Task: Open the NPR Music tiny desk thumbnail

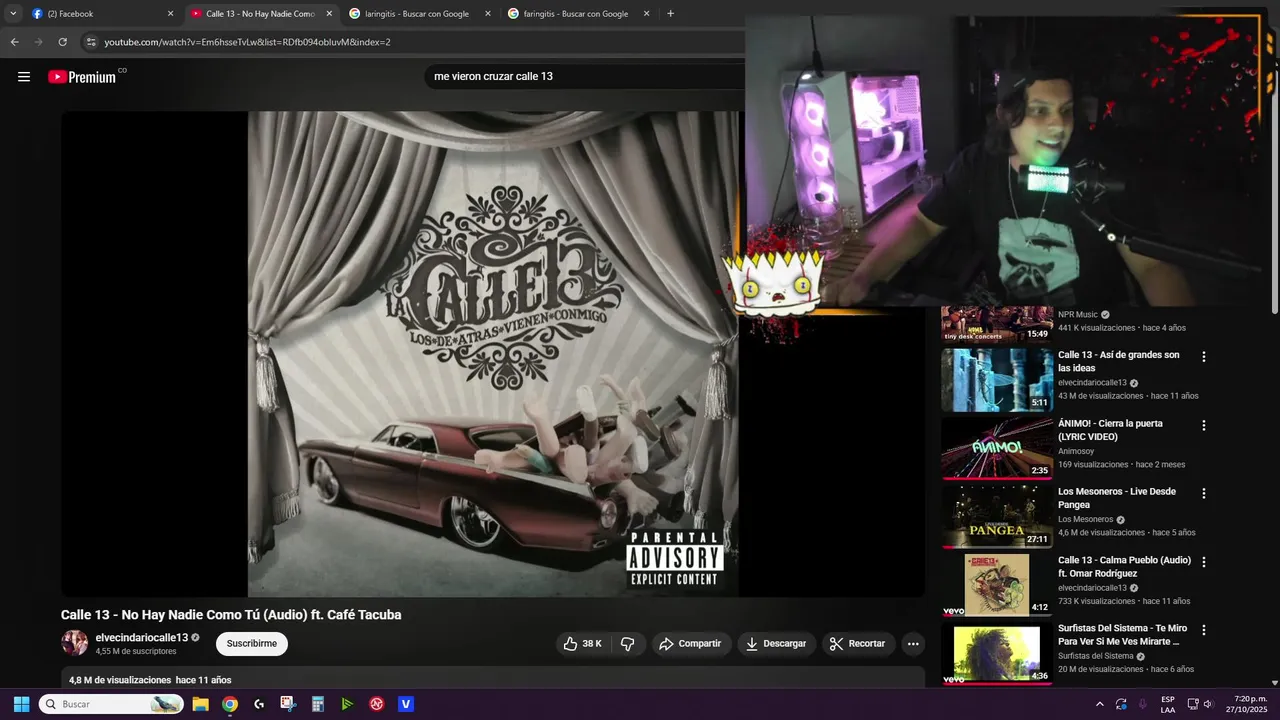Action: [997, 324]
